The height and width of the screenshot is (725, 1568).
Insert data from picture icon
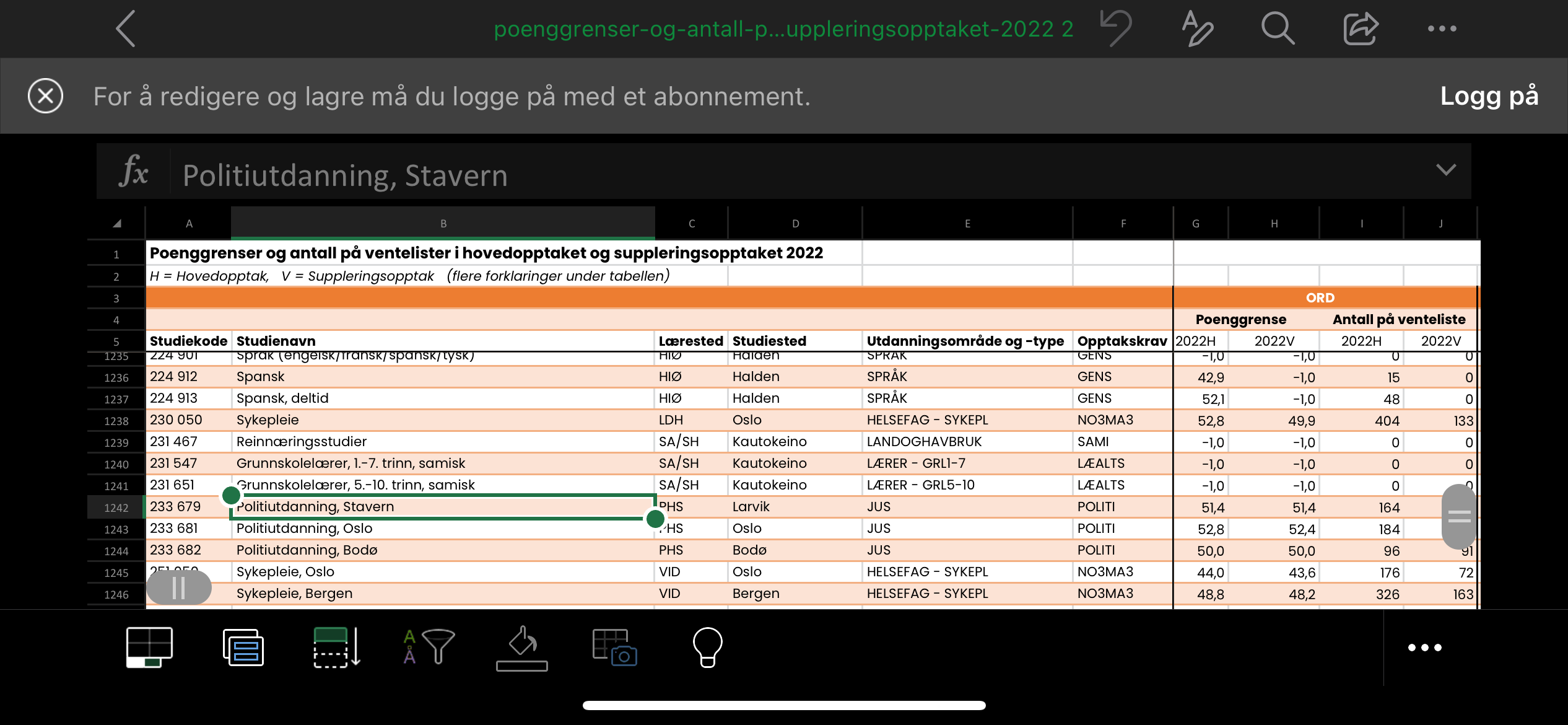click(x=614, y=648)
